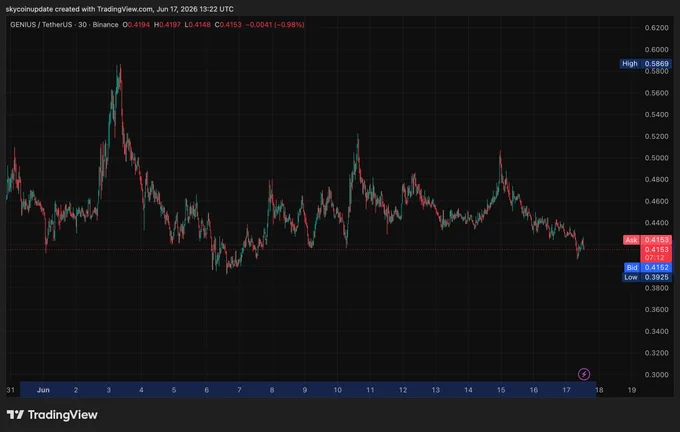Click the Jun date label on time axis
The image size is (680, 432).
click(43, 390)
